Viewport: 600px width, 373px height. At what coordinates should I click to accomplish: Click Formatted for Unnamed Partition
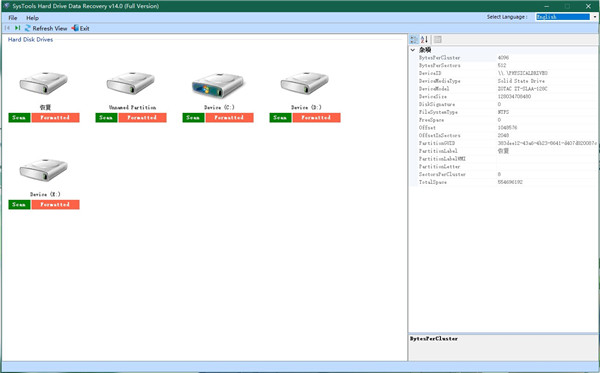142,117
